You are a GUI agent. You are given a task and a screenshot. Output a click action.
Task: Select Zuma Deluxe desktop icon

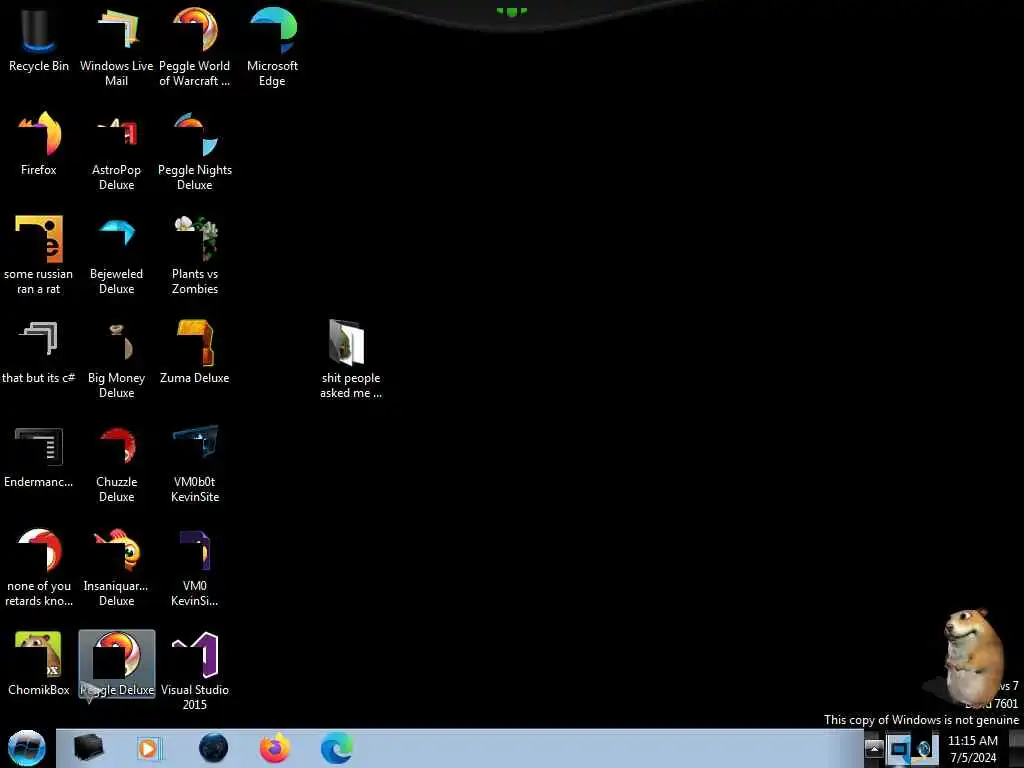point(195,351)
